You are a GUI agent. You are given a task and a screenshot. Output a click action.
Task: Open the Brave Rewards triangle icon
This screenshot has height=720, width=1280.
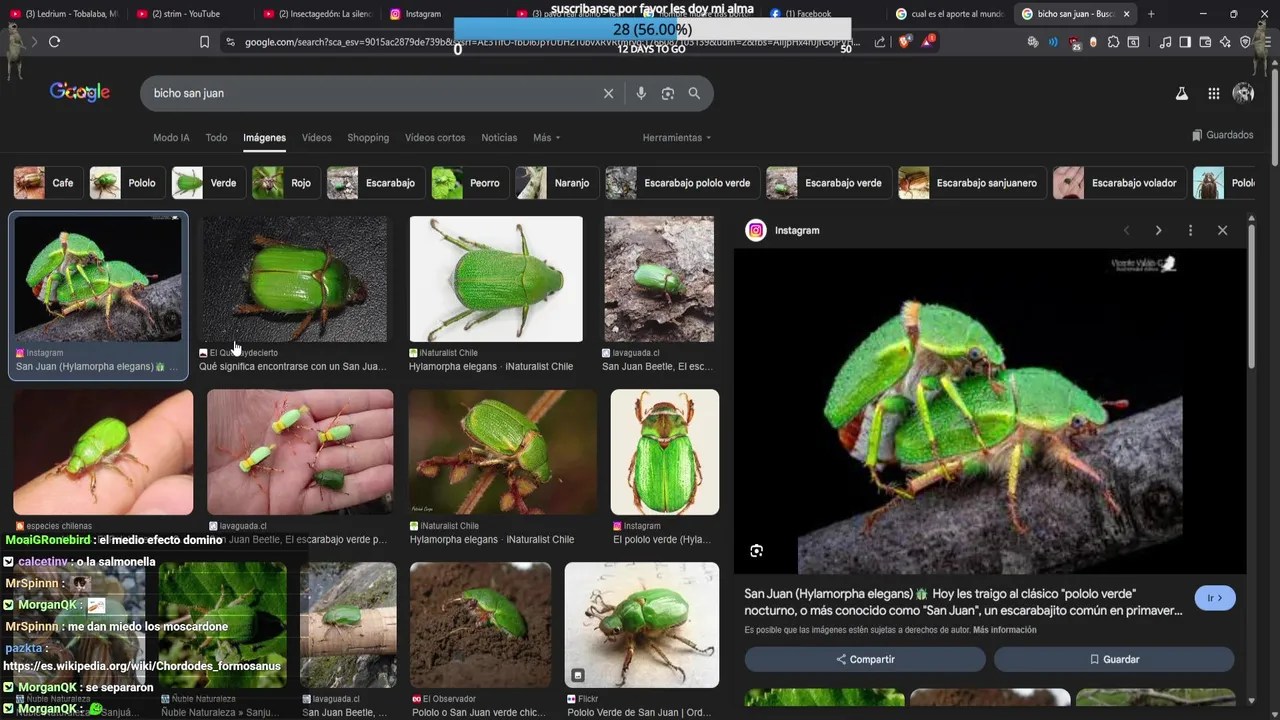click(x=929, y=41)
